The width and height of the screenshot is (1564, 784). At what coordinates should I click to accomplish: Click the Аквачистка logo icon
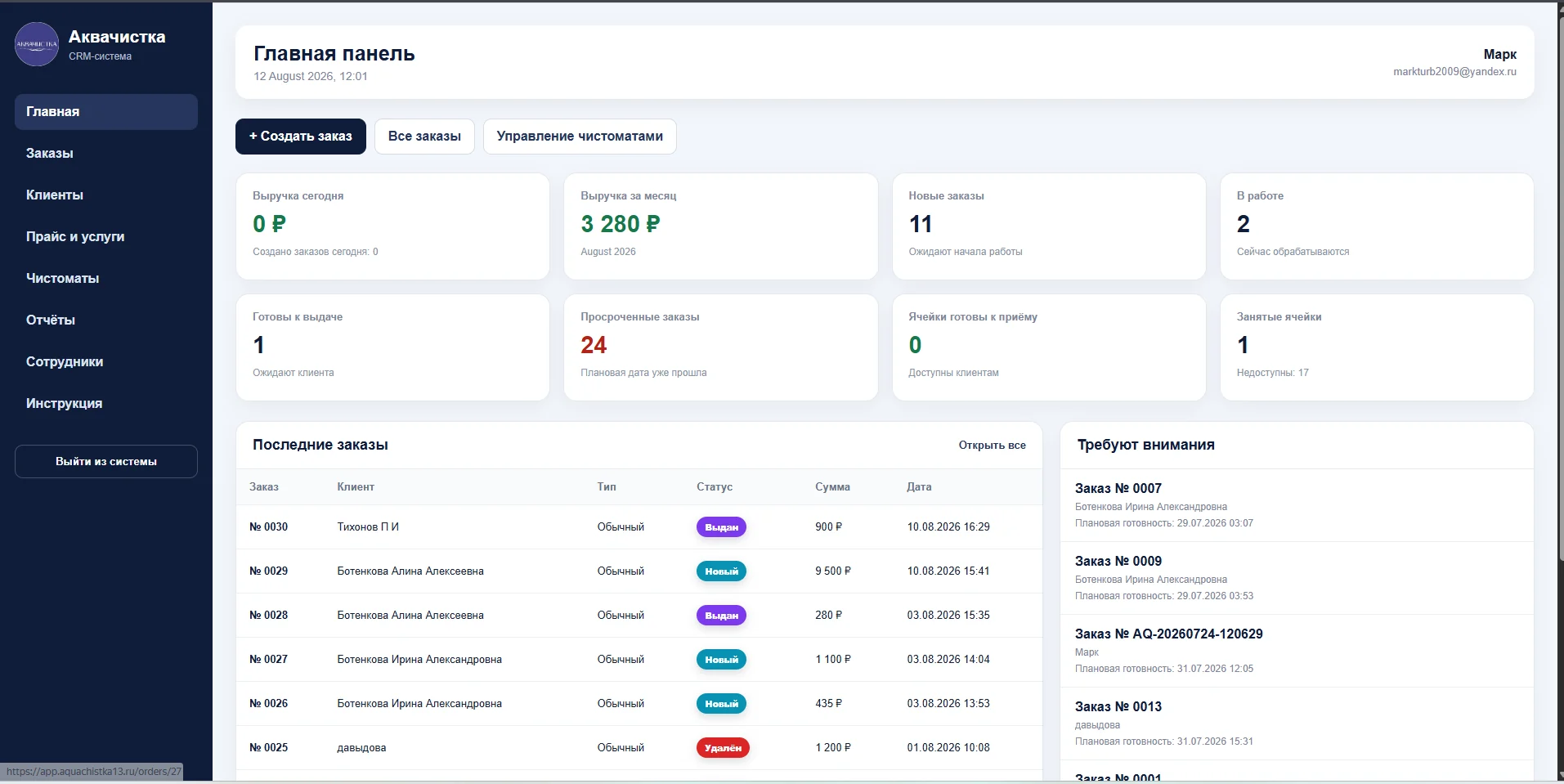click(37, 44)
